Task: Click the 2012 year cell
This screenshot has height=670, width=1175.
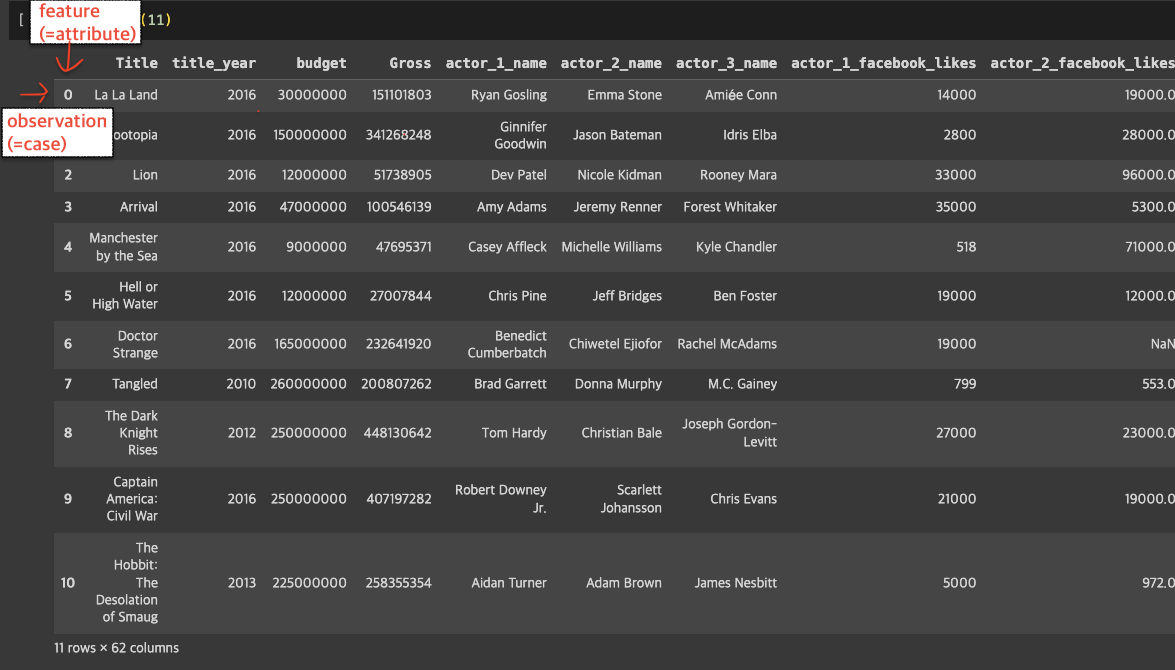Action: pyautogui.click(x=241, y=432)
